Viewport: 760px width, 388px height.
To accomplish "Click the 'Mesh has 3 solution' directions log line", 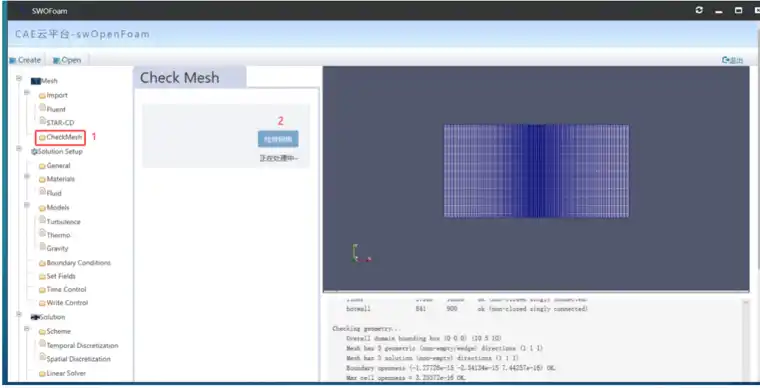I will pyautogui.click(x=432, y=358).
